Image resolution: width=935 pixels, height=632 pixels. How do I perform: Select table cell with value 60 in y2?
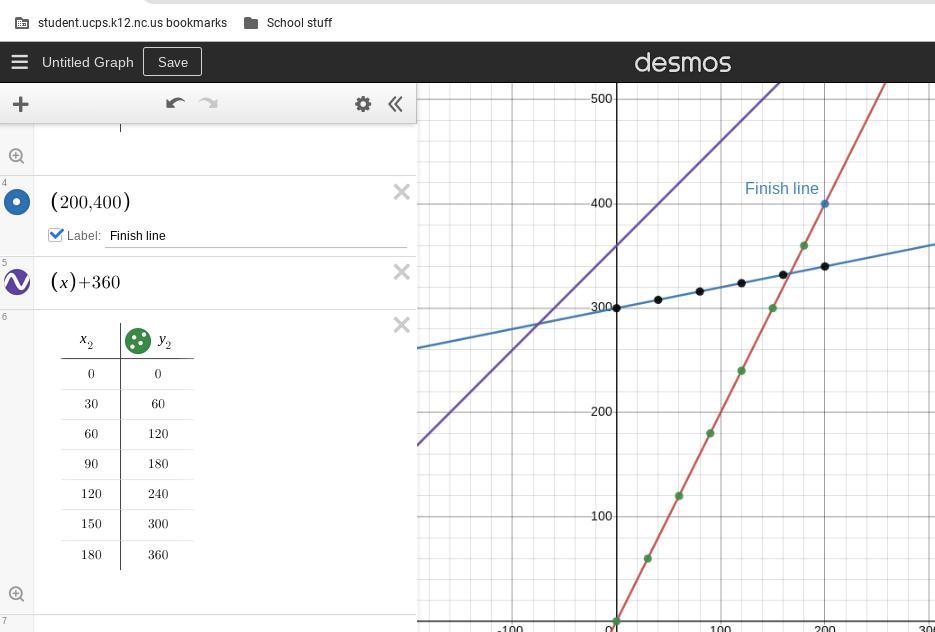click(157, 404)
